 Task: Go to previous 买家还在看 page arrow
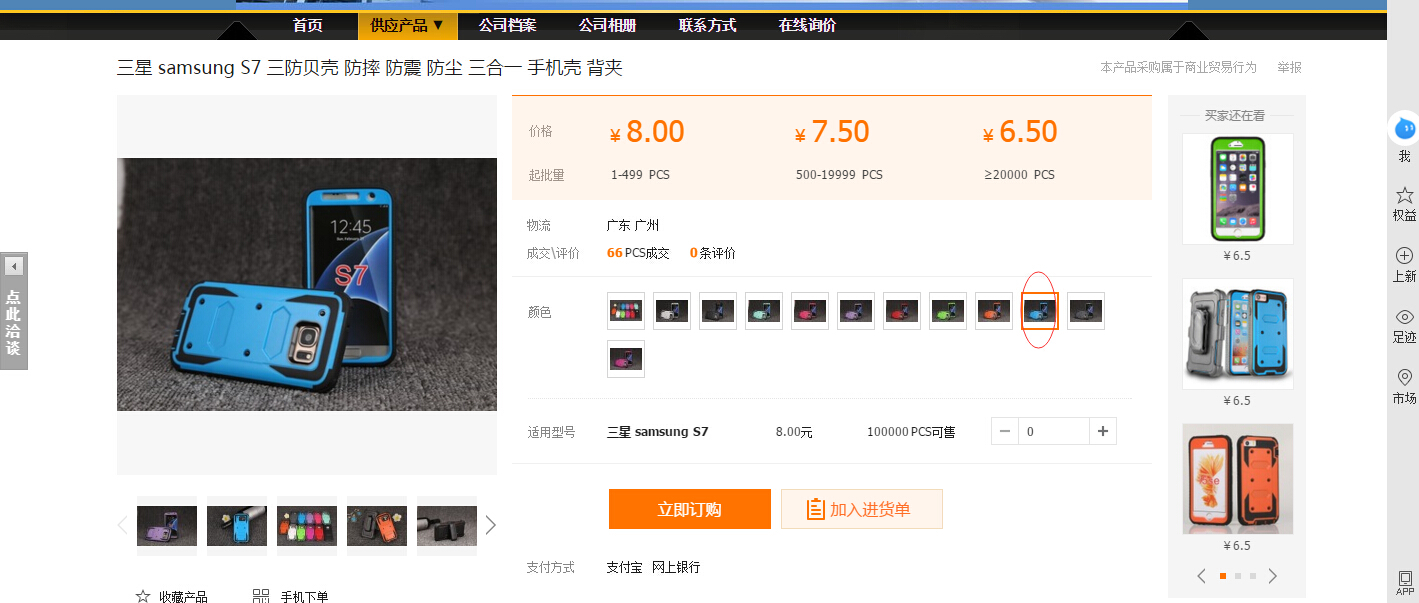pos(1202,576)
